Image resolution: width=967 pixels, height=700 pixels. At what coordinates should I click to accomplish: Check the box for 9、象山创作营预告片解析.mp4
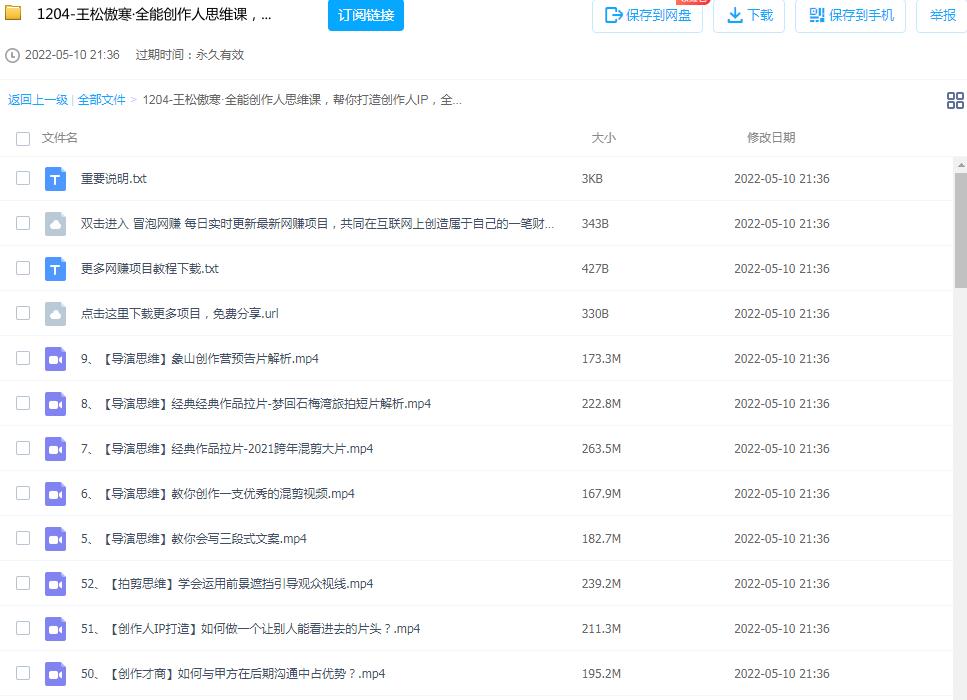point(23,358)
